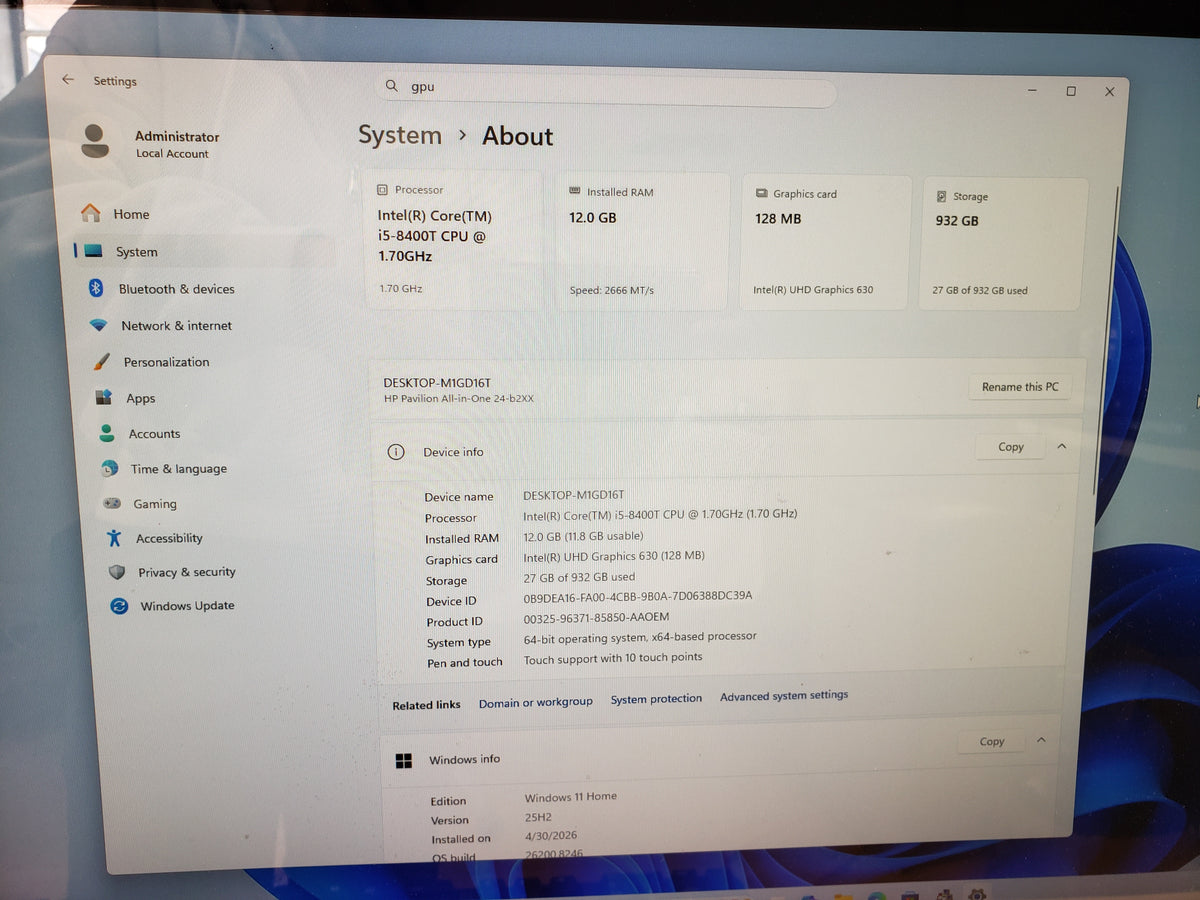Image resolution: width=1200 pixels, height=900 pixels.
Task: Click the search box containing gpu
Action: pos(606,90)
